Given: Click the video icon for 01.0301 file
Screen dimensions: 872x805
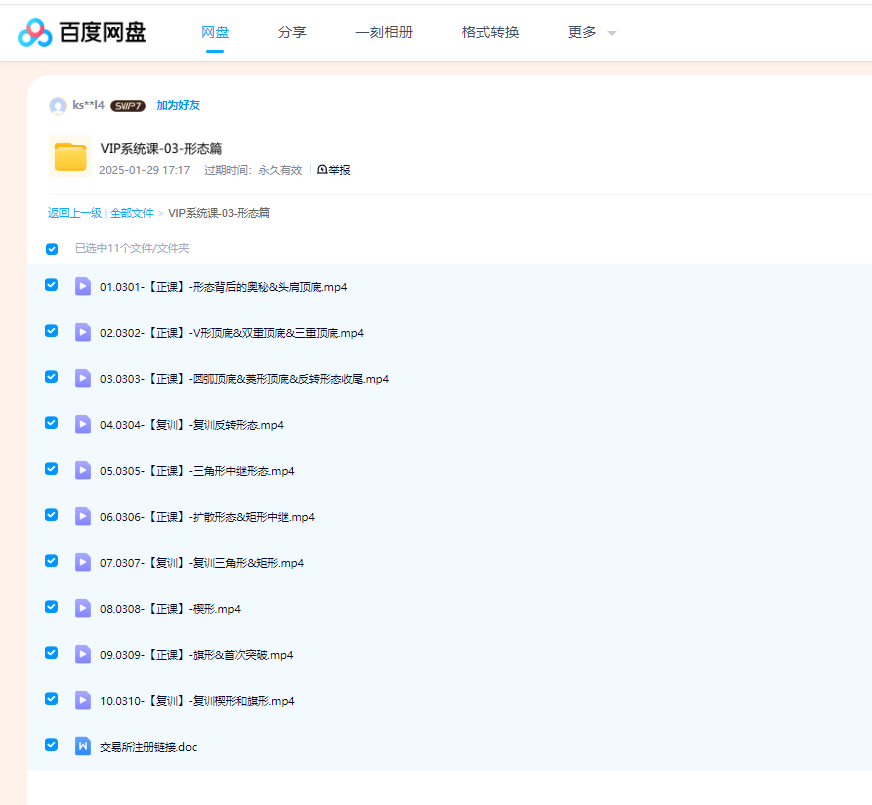Looking at the screenshot, I should pyautogui.click(x=83, y=287).
